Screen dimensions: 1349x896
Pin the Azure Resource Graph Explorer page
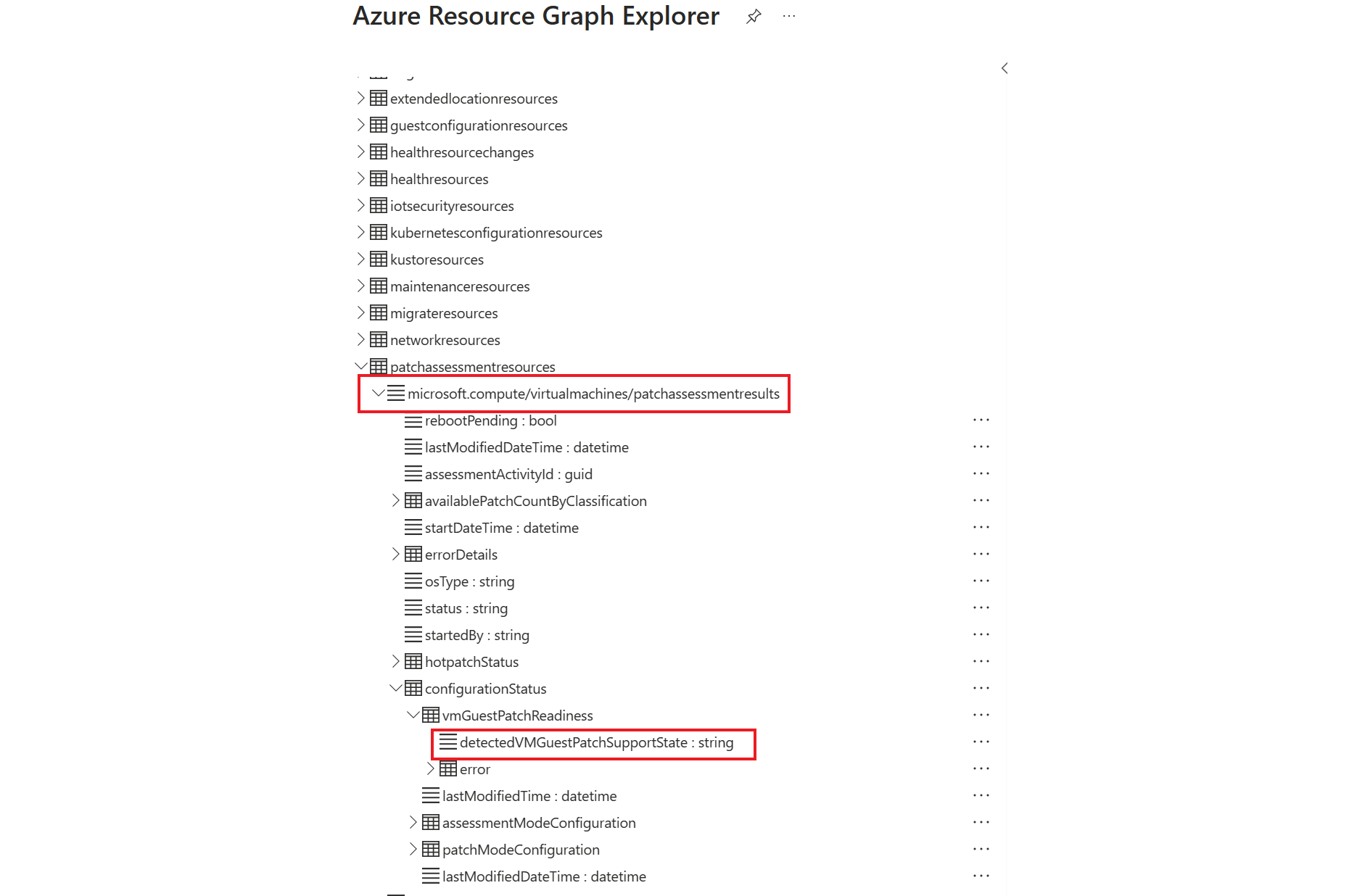click(754, 16)
